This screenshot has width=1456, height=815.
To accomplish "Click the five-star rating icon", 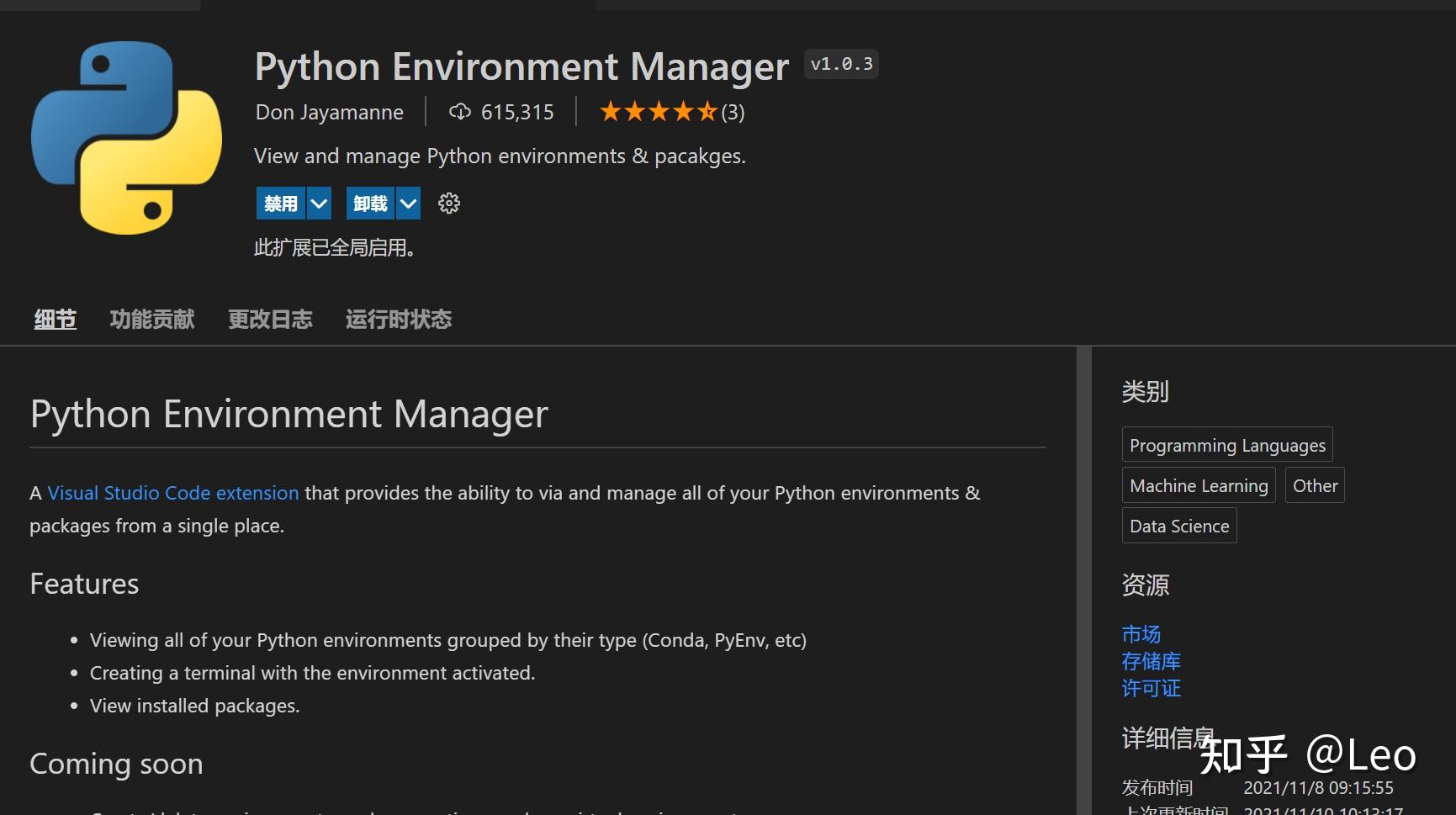I will pyautogui.click(x=659, y=110).
